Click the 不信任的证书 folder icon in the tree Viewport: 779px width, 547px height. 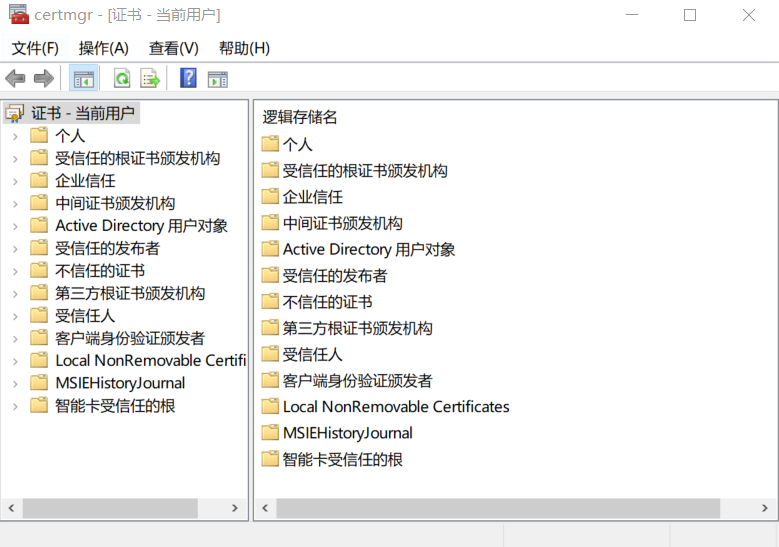[x=39, y=271]
